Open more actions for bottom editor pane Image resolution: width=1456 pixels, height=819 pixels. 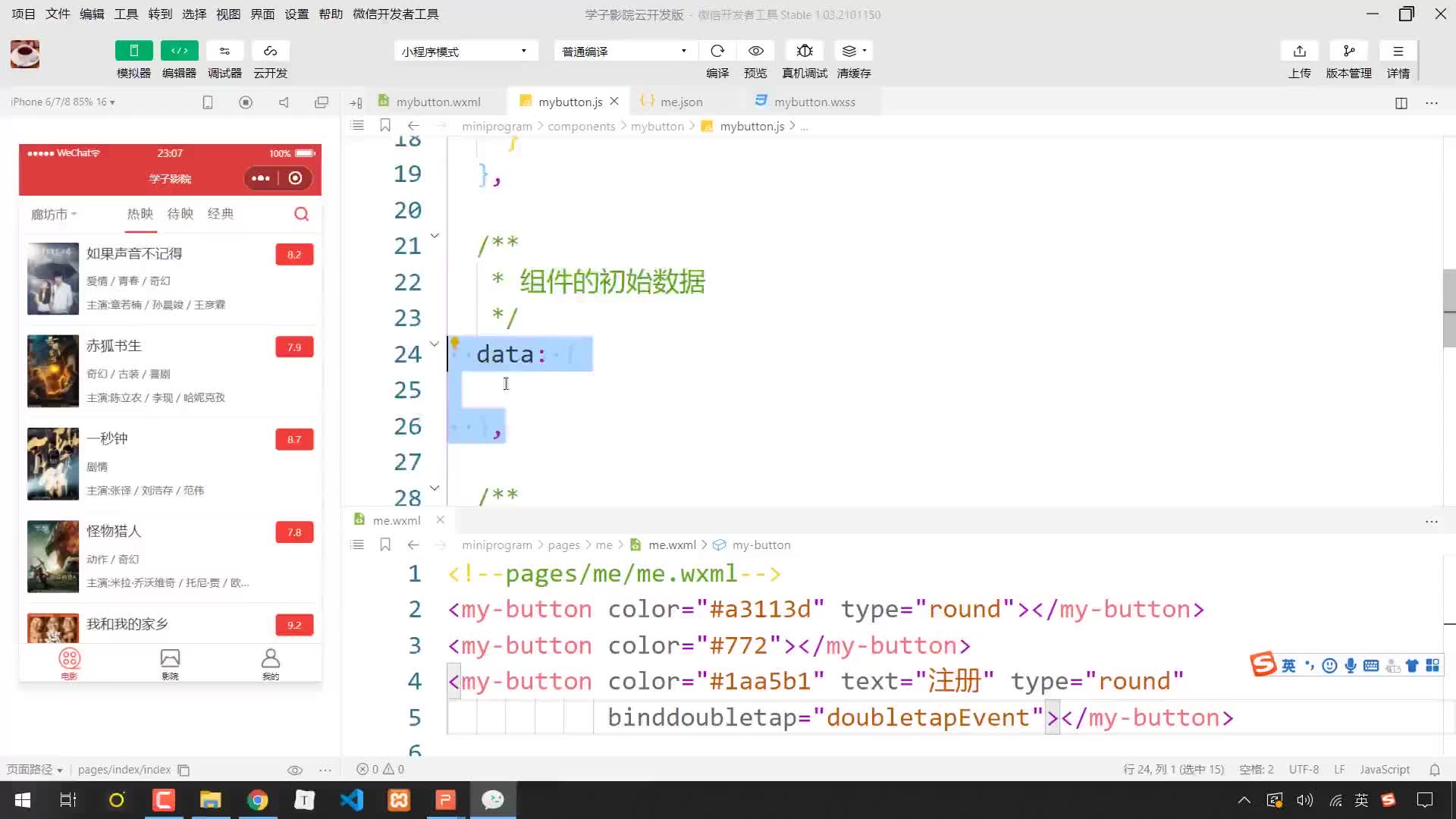click(1432, 522)
